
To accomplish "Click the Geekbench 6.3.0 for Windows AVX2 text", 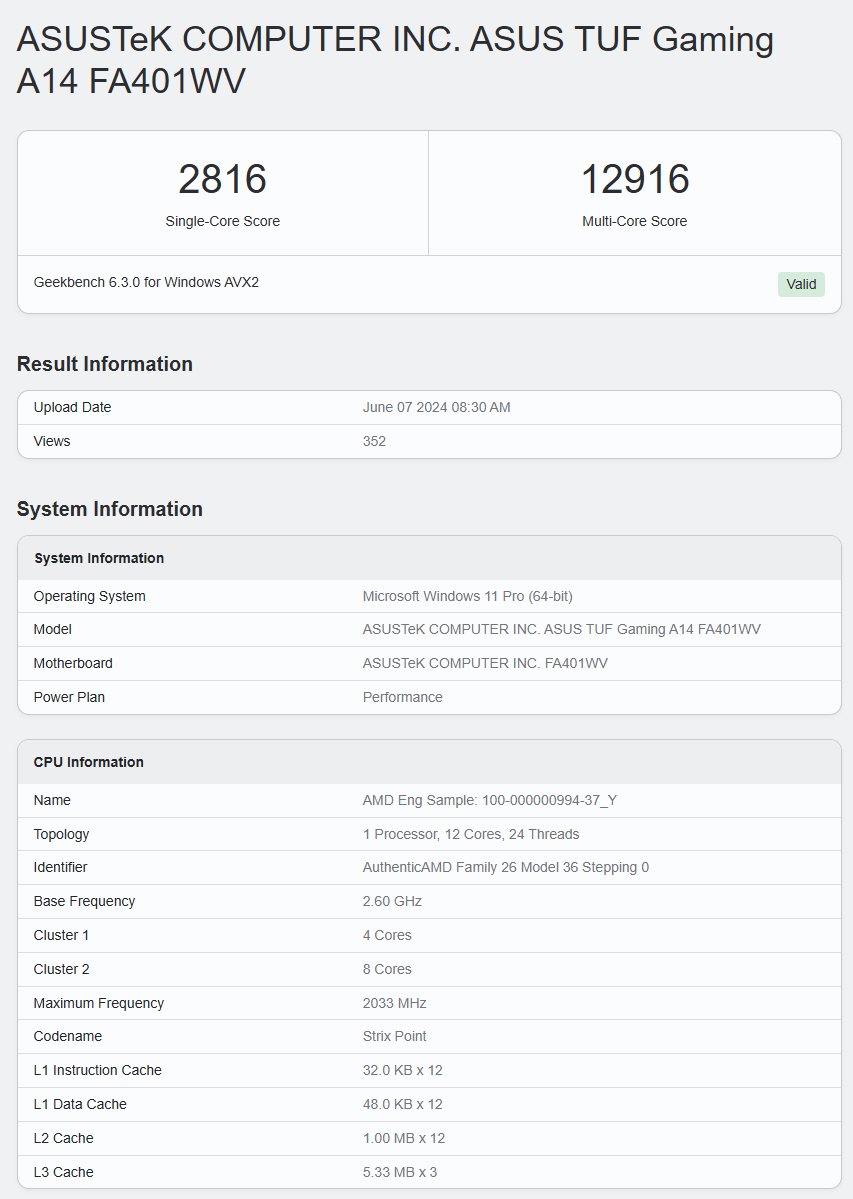I will click(x=146, y=282).
